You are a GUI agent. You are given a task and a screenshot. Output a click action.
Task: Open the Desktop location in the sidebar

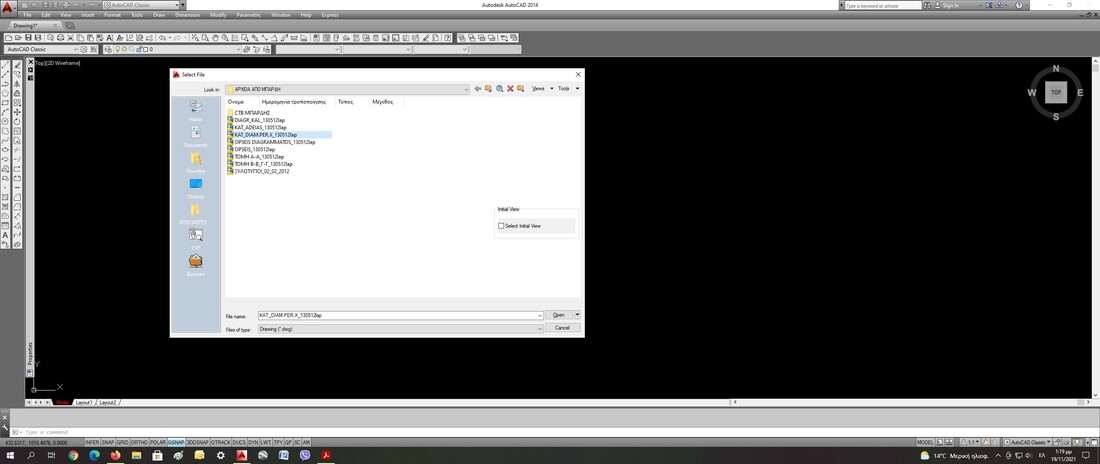tap(195, 185)
